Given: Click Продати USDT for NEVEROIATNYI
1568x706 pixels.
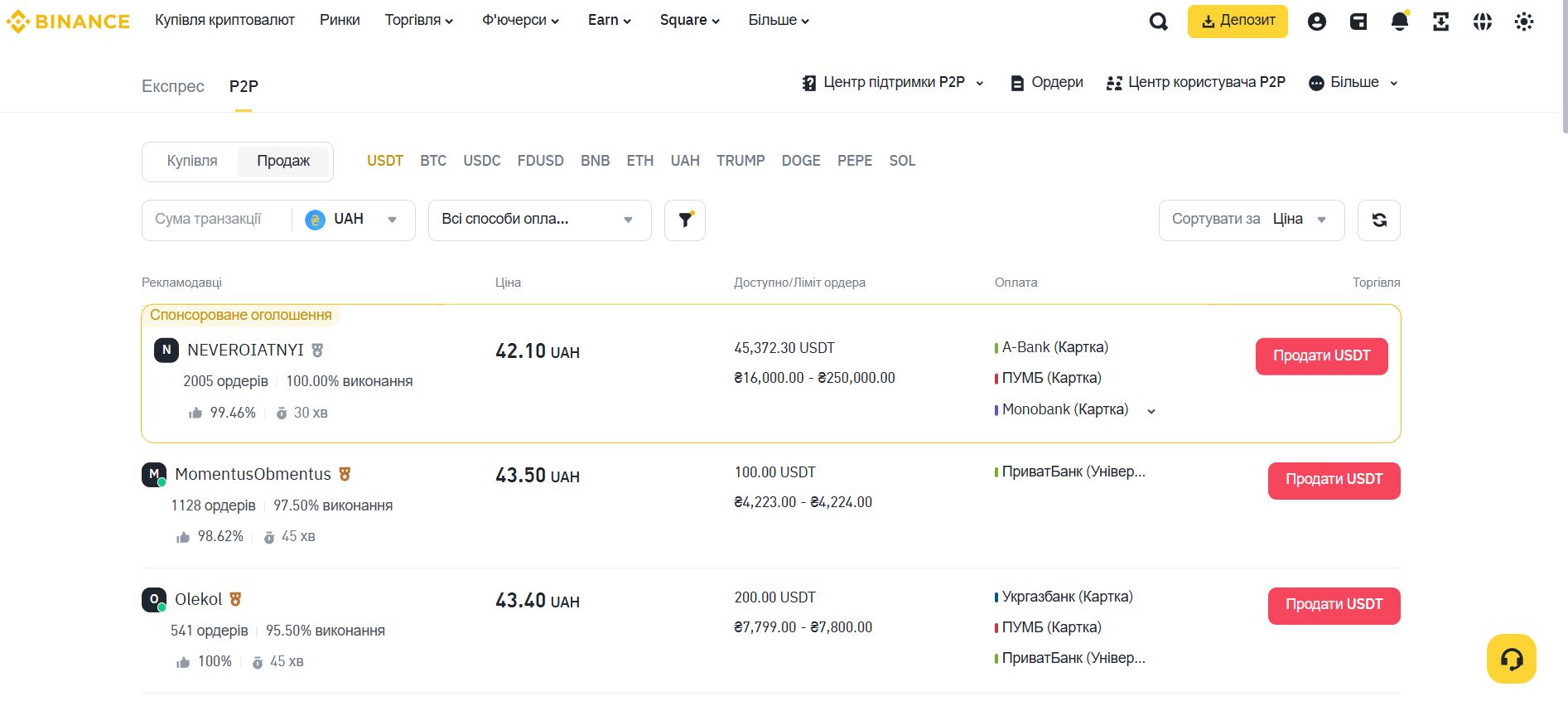Looking at the screenshot, I should click(1321, 356).
